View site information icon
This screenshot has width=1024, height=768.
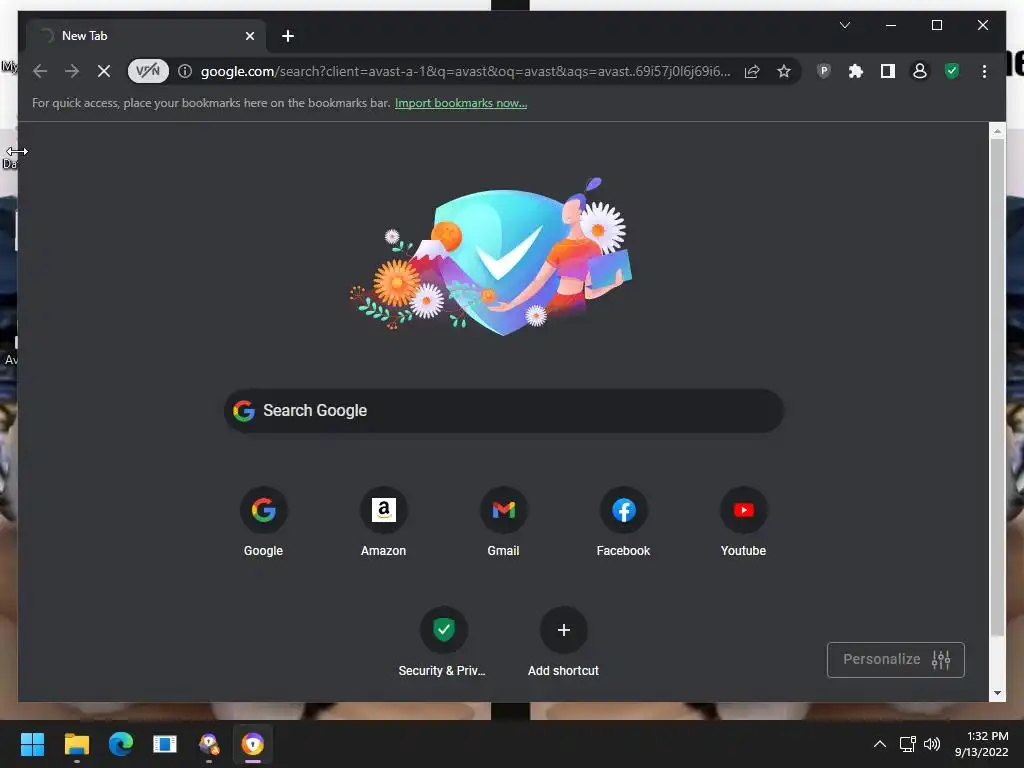click(185, 71)
